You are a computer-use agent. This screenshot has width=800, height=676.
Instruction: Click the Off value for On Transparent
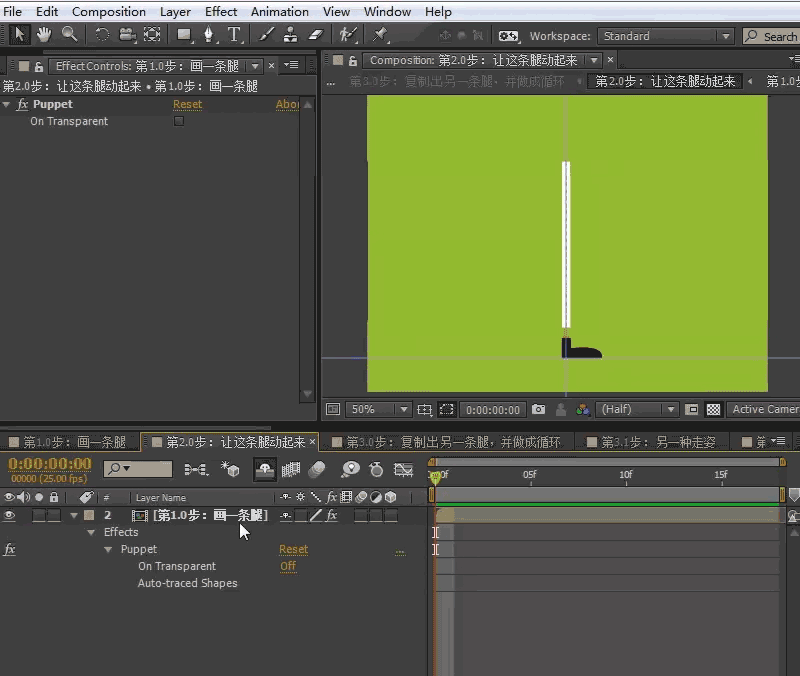(288, 566)
